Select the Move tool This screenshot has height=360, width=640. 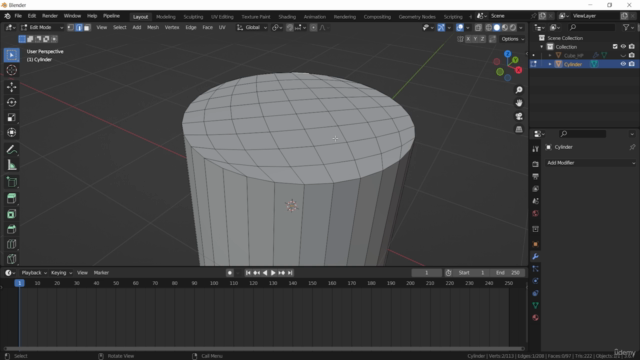[x=11, y=87]
